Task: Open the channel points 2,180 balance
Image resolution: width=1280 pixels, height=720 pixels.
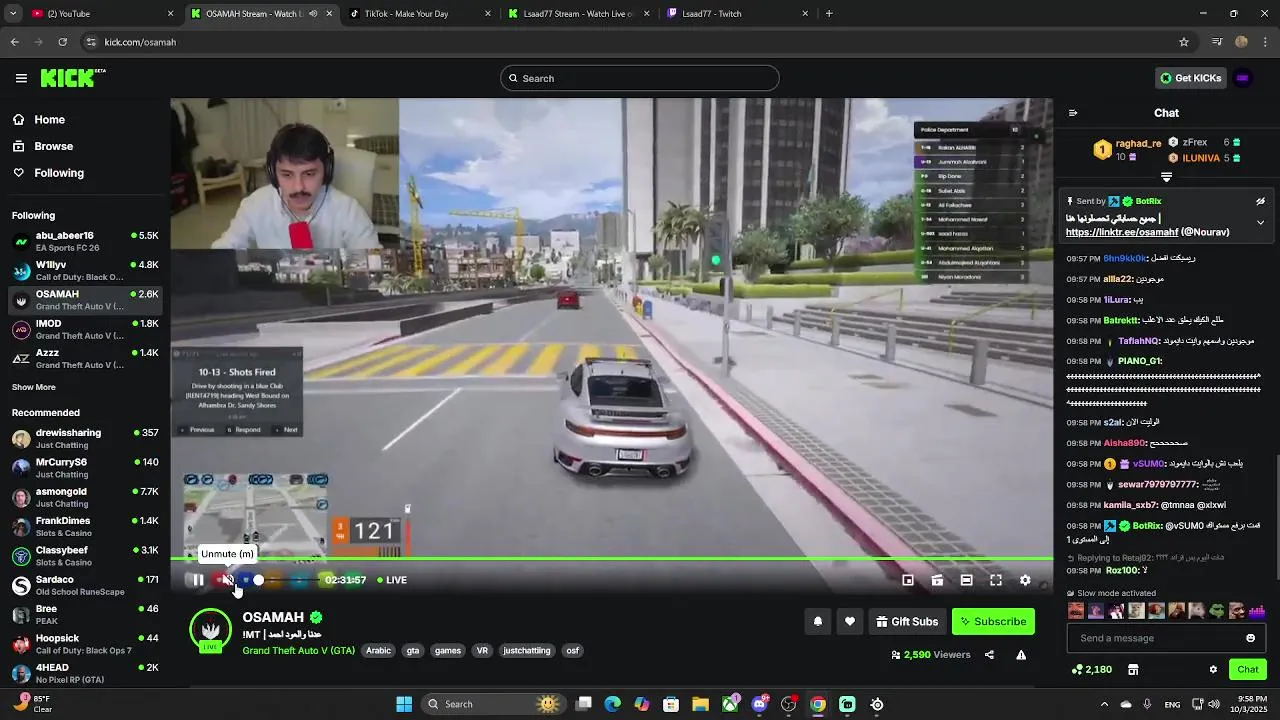Action: coord(1091,669)
